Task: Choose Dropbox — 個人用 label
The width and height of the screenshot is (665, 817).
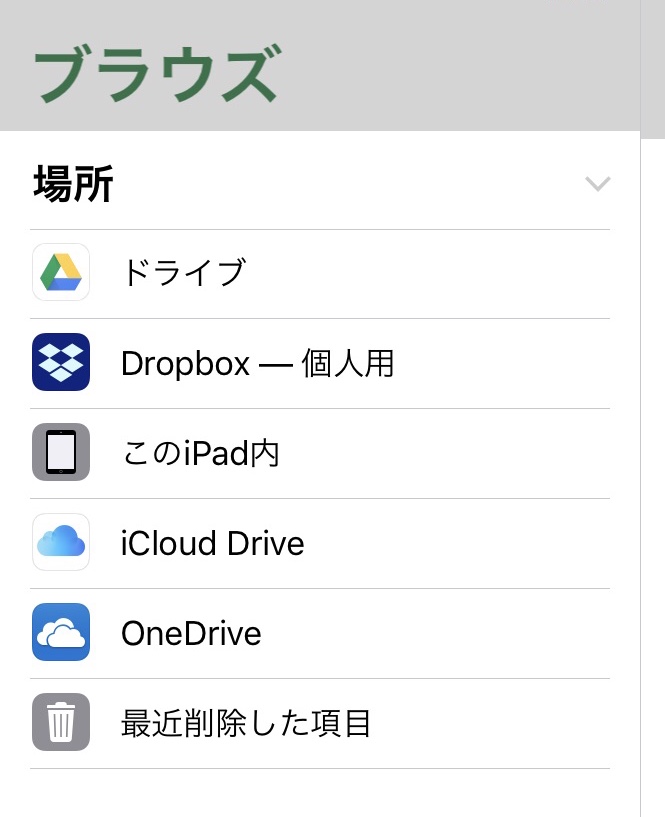Action: tap(257, 363)
